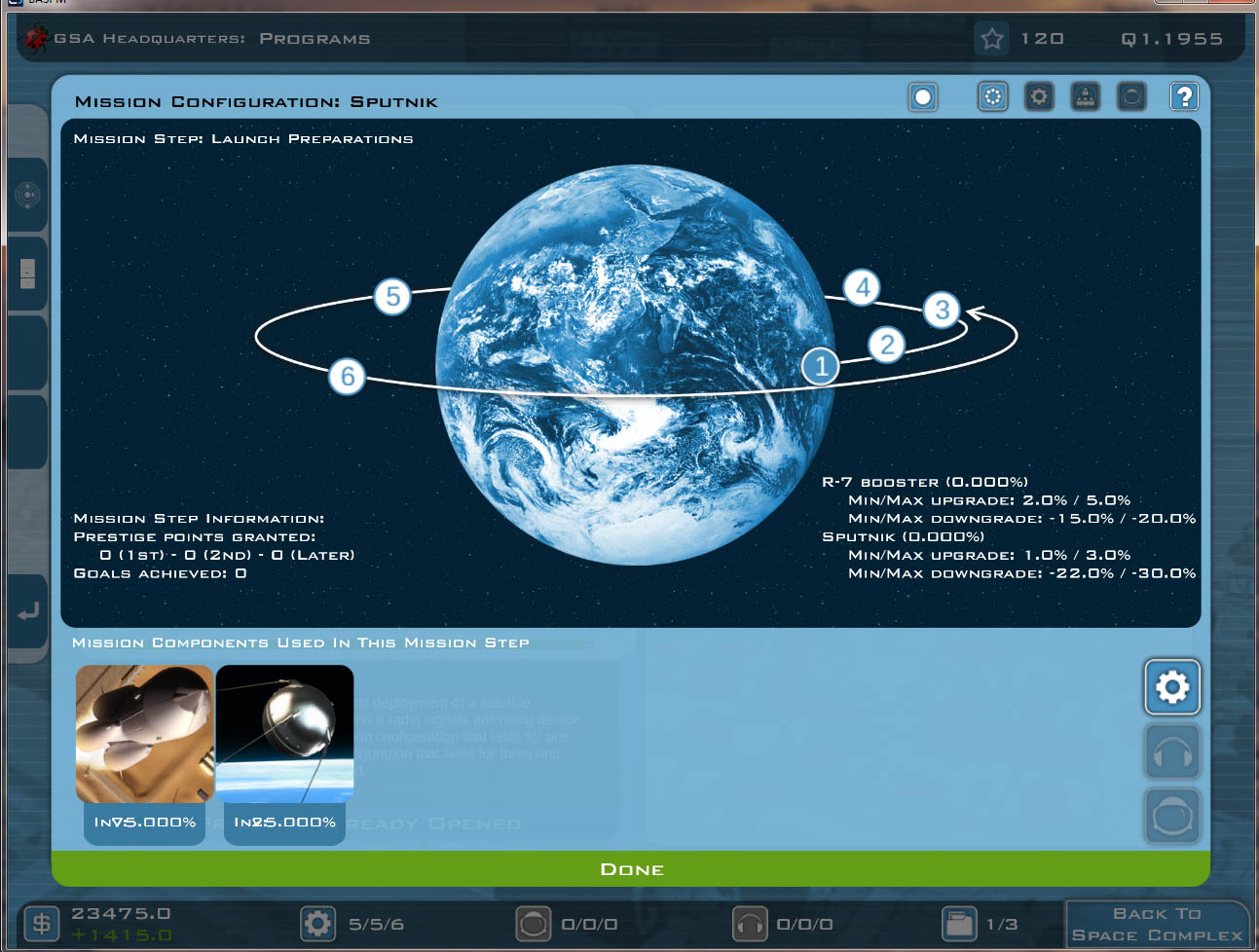Click the 'GSA Headquarters: Programs' header text
This screenshot has width=1259, height=952.
[212, 39]
